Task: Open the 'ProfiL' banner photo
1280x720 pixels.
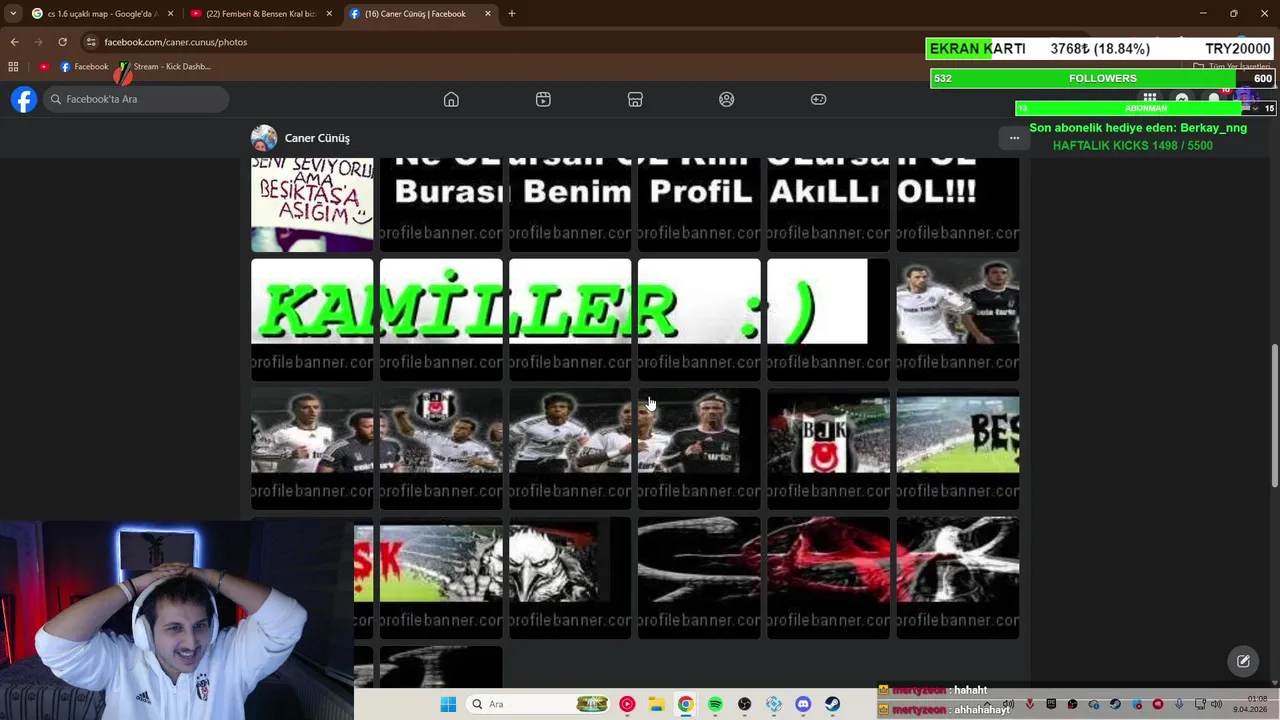Action: pyautogui.click(x=699, y=204)
